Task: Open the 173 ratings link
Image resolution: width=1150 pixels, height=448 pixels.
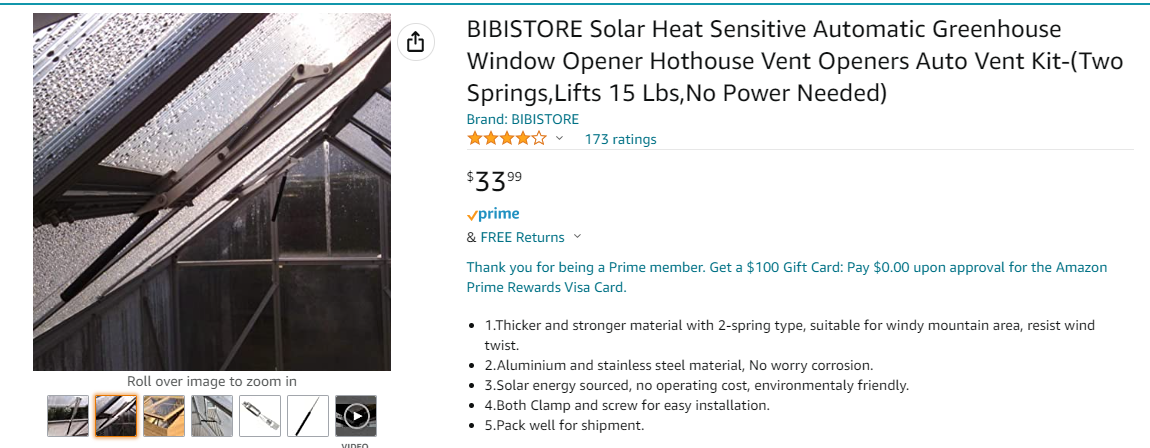Action: tap(620, 139)
